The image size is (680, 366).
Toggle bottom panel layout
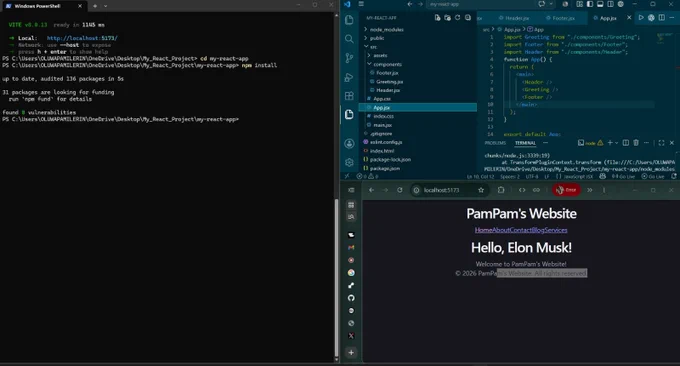click(x=600, y=4)
